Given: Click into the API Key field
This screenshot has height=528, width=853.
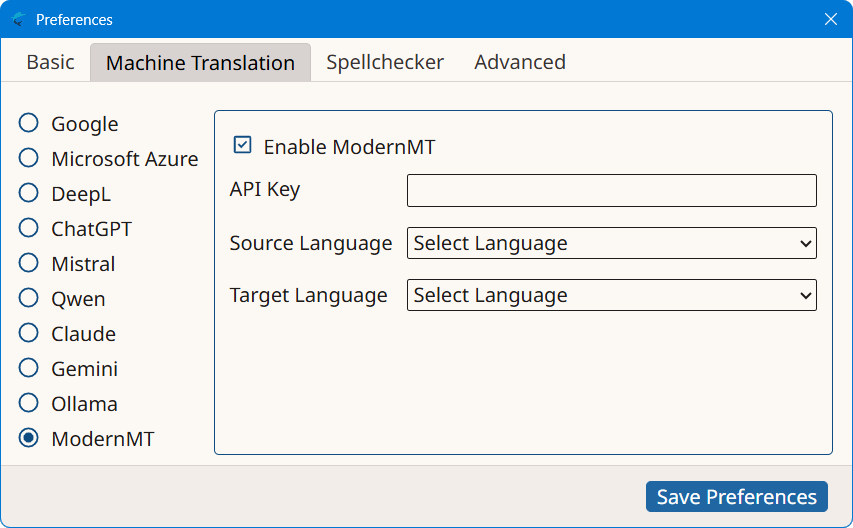Looking at the screenshot, I should click(611, 190).
